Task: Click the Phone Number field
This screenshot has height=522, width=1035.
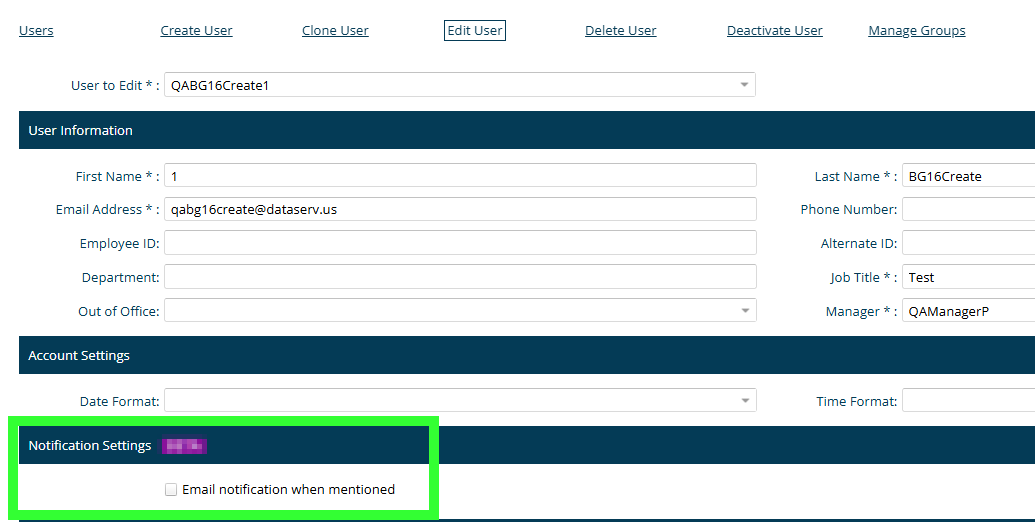Action: pos(967,210)
